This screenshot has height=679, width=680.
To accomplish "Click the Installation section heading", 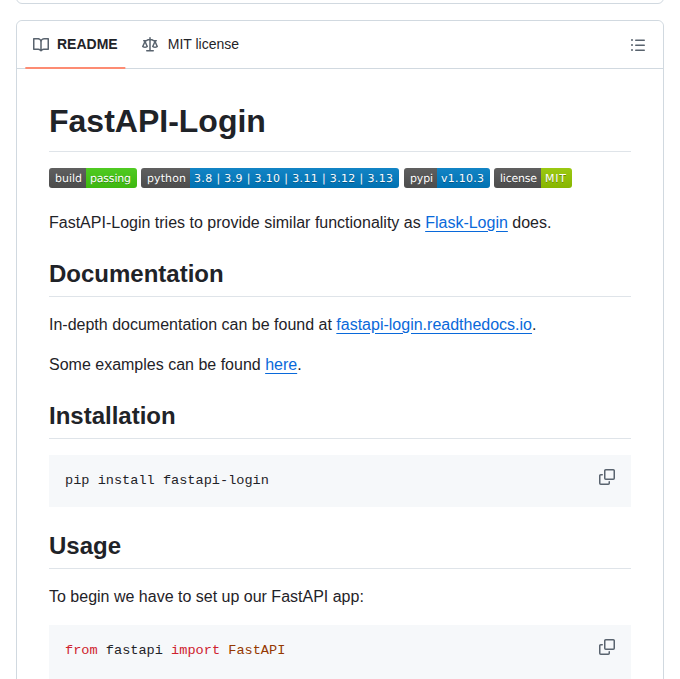I will 112,415.
